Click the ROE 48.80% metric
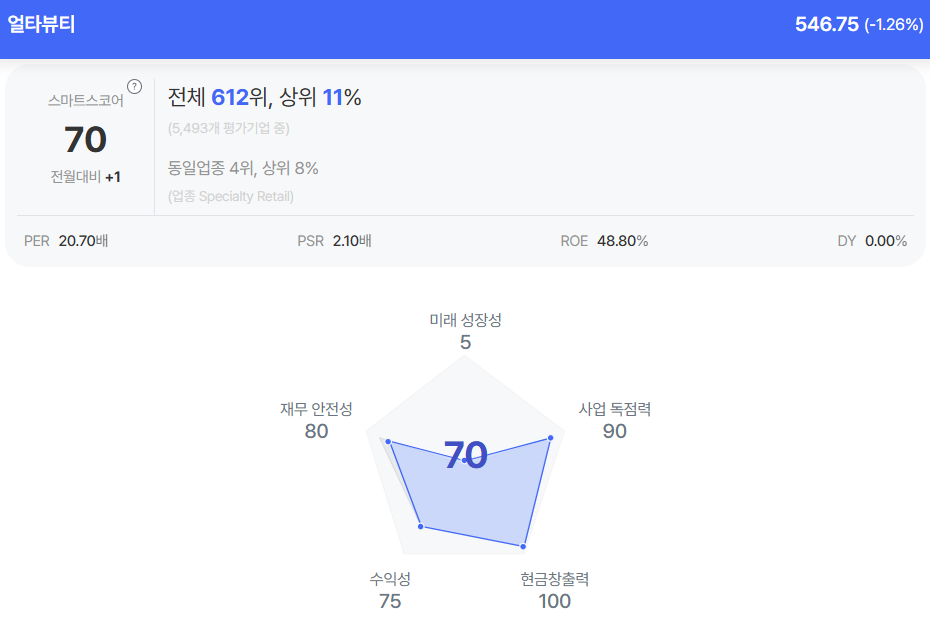Image resolution: width=930 pixels, height=637 pixels. (x=604, y=241)
